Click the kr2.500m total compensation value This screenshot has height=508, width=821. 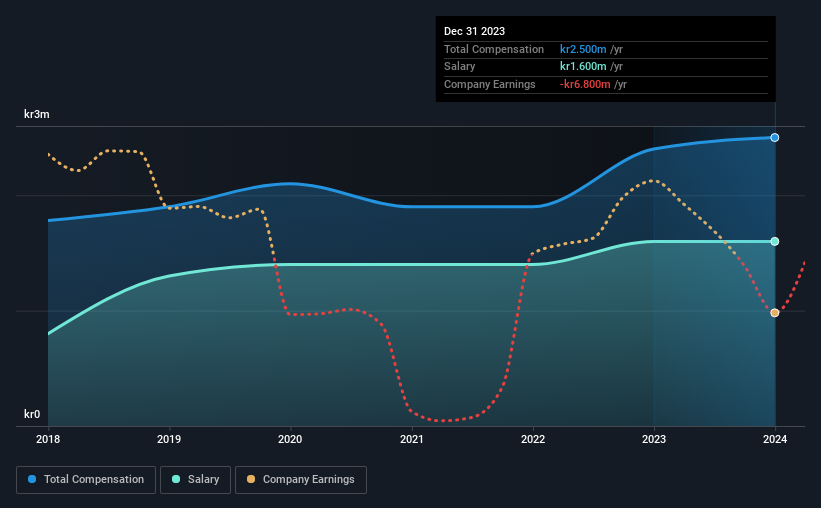(583, 49)
